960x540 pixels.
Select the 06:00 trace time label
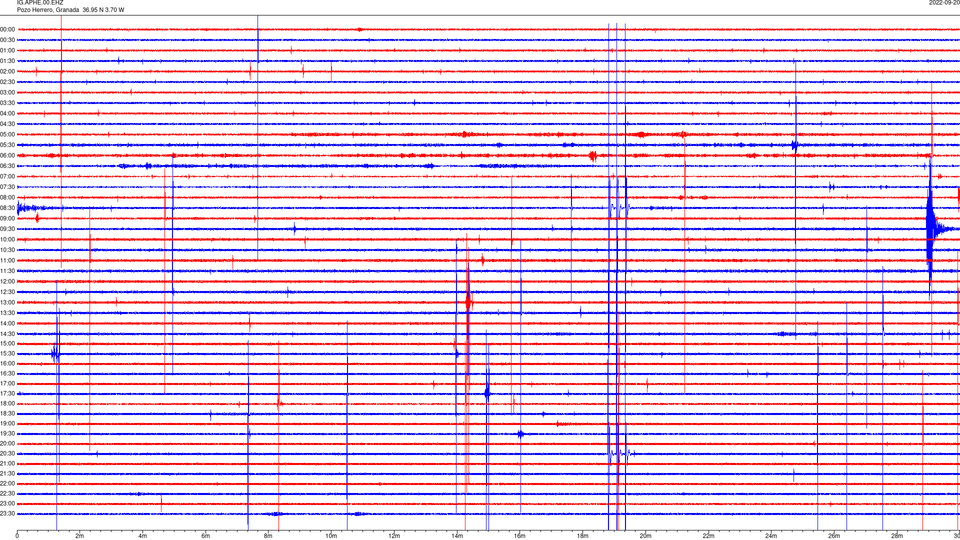tap(7, 156)
